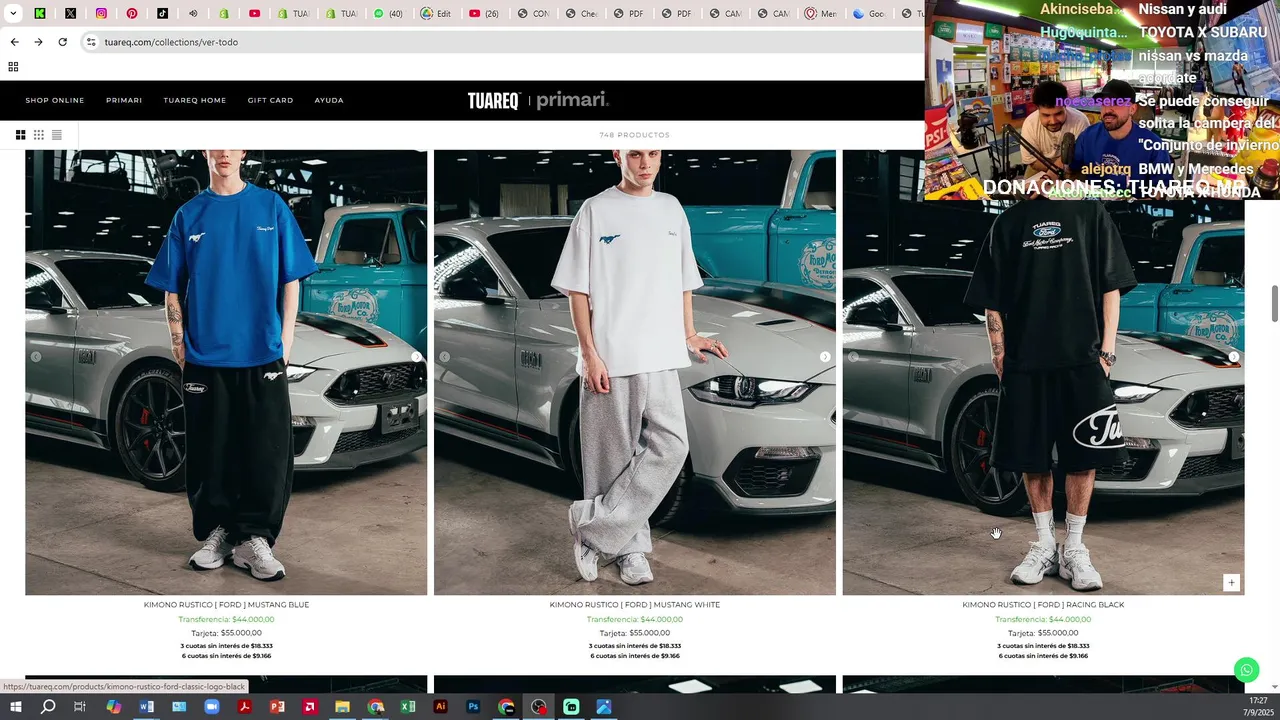1280x720 pixels.
Task: Open the TUAREQ HOME menu item
Action: [x=195, y=100]
